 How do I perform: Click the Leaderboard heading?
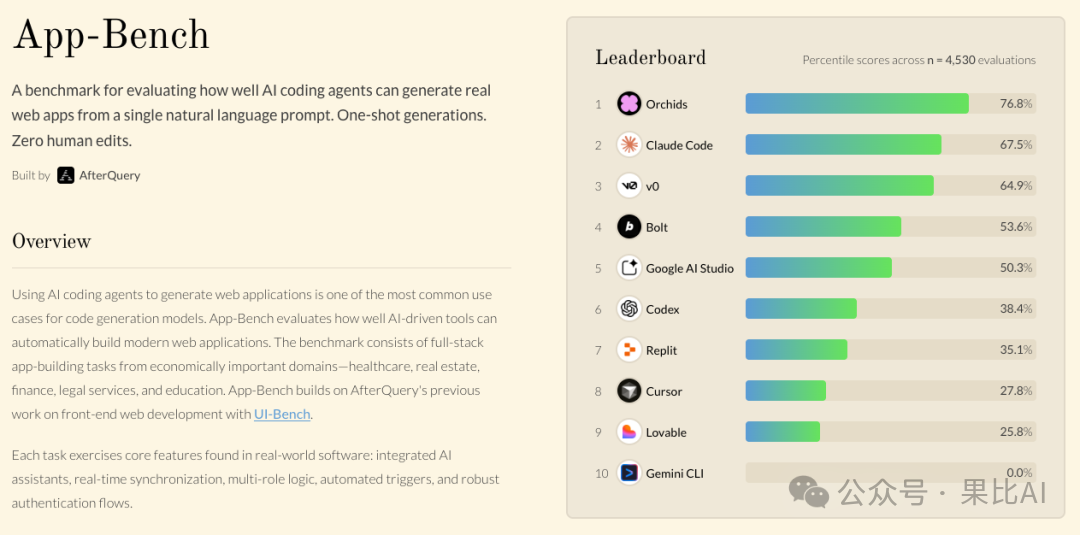coord(650,58)
